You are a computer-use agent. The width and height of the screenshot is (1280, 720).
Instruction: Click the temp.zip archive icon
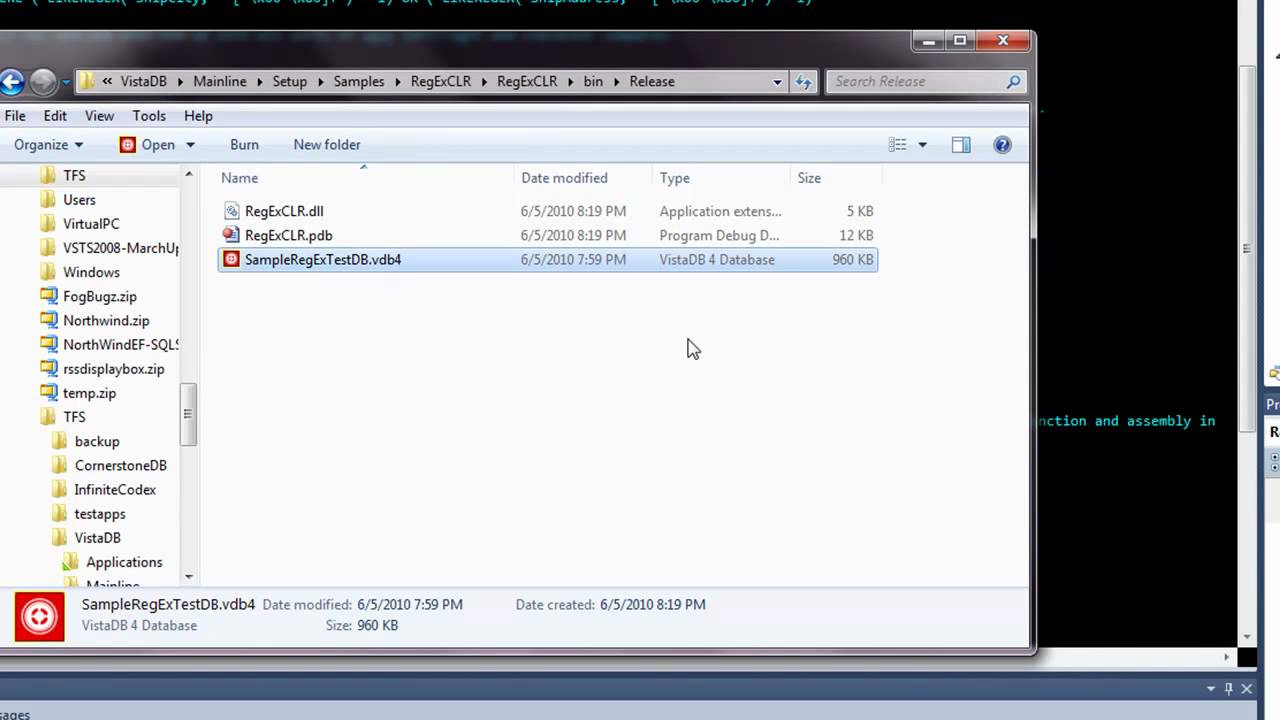pyautogui.click(x=49, y=393)
